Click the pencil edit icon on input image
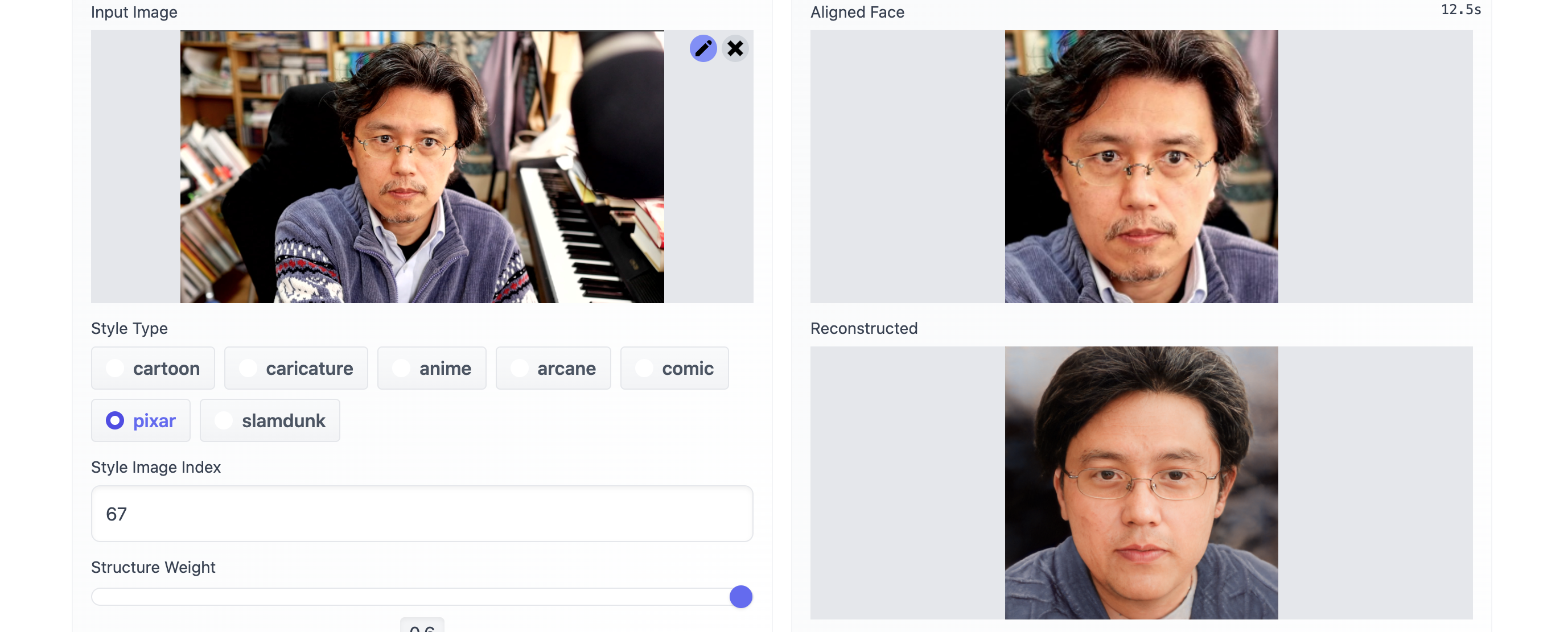Image resolution: width=1568 pixels, height=632 pixels. [x=703, y=48]
